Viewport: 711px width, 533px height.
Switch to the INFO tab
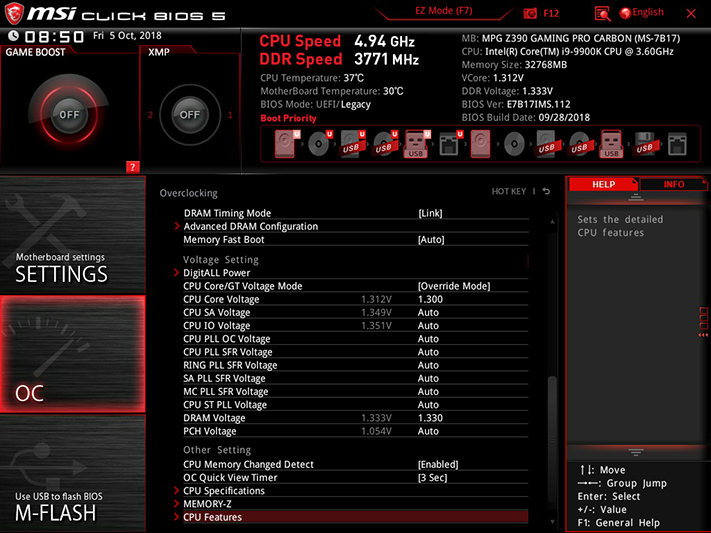click(674, 184)
